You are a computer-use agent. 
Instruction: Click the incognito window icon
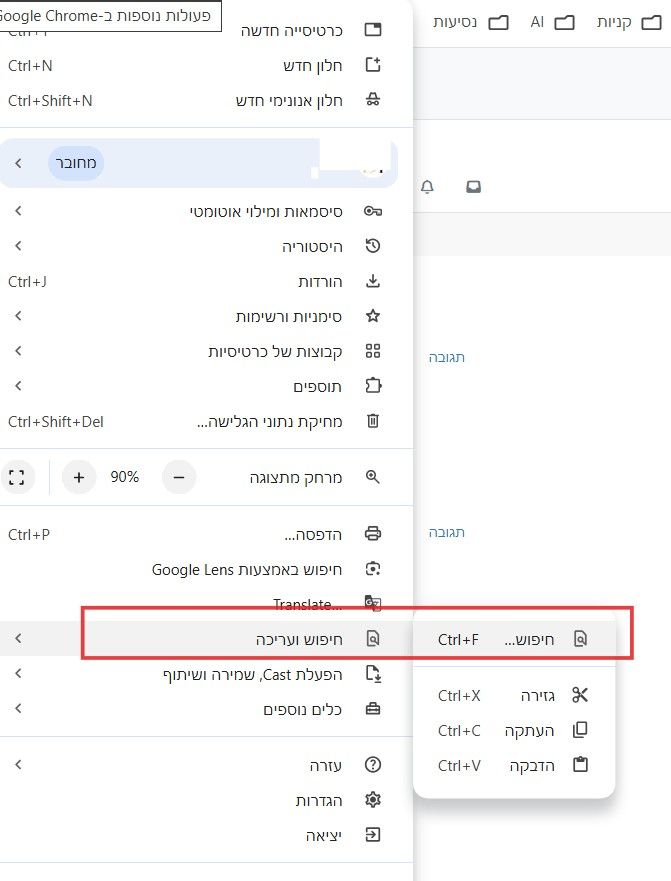pyautogui.click(x=373, y=100)
